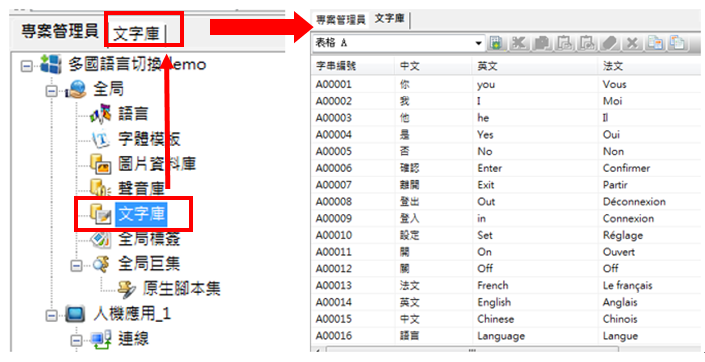Image resolution: width=705 pixels, height=362 pixels.
Task: Collapse the 連線 tree node
Action: 76,340
